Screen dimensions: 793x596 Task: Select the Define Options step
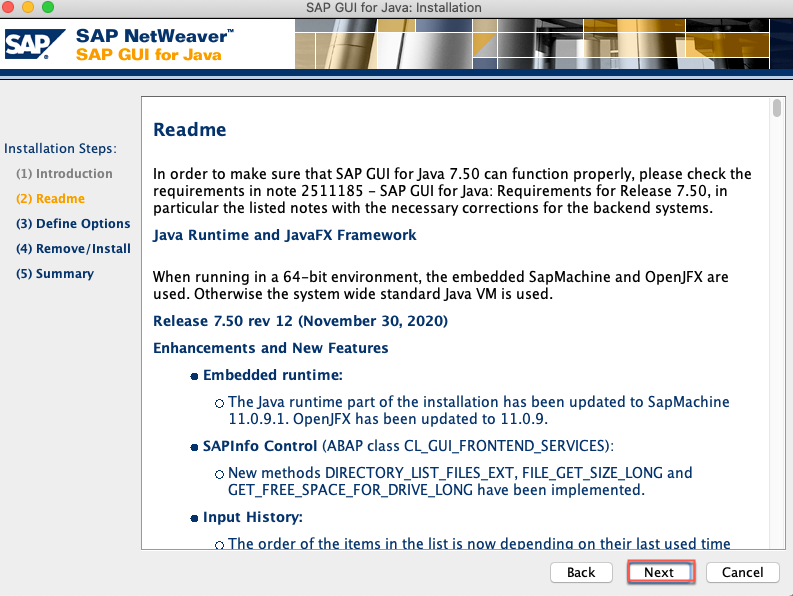coord(73,224)
